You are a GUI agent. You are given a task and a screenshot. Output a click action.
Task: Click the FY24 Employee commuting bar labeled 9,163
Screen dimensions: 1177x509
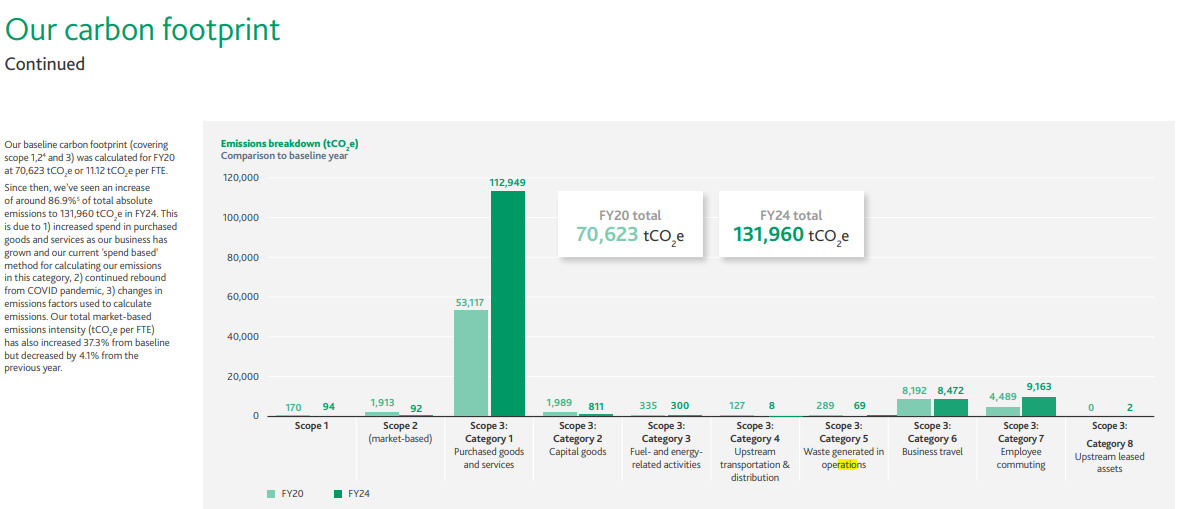coord(1039,406)
